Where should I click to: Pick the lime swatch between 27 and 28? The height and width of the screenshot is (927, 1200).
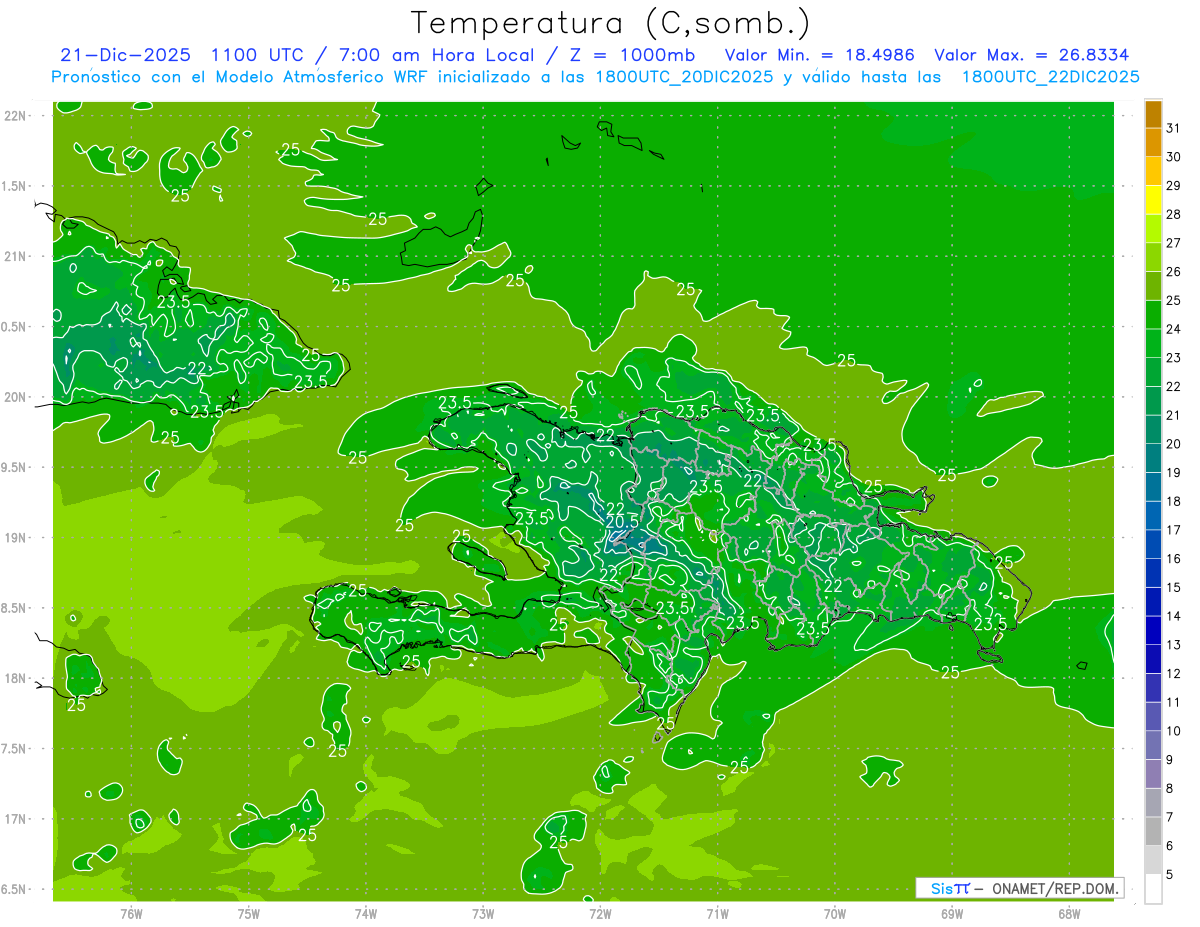click(1153, 229)
